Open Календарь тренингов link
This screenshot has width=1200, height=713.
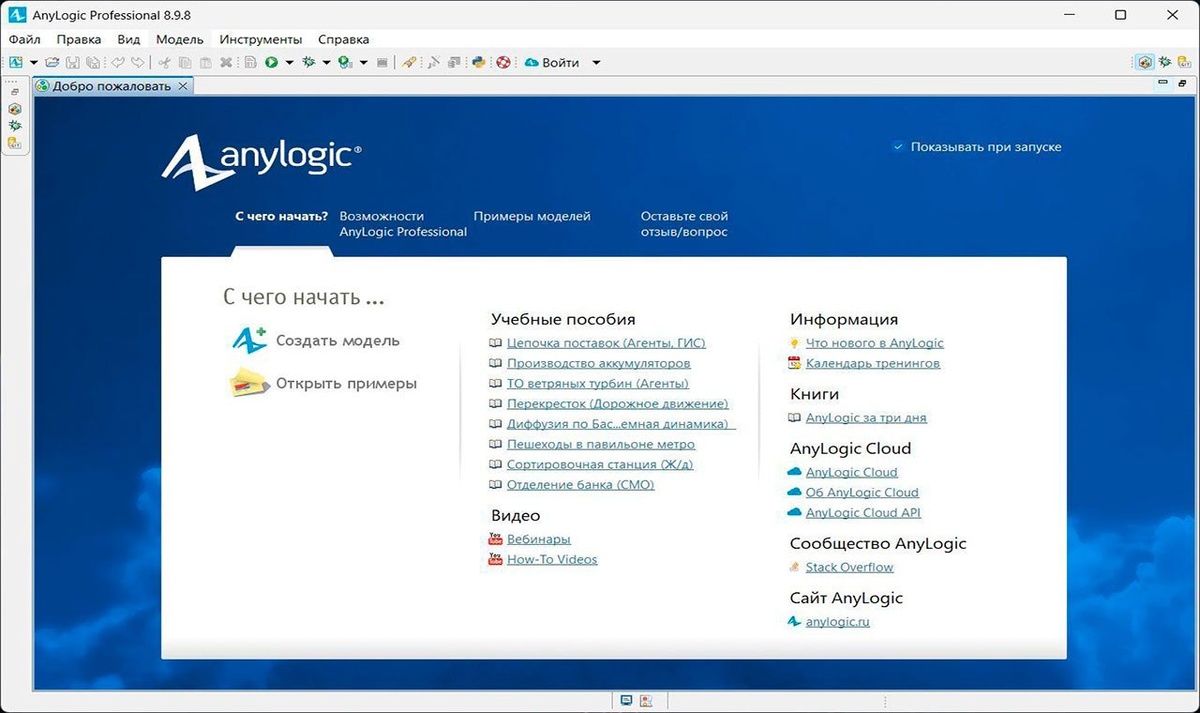point(872,363)
